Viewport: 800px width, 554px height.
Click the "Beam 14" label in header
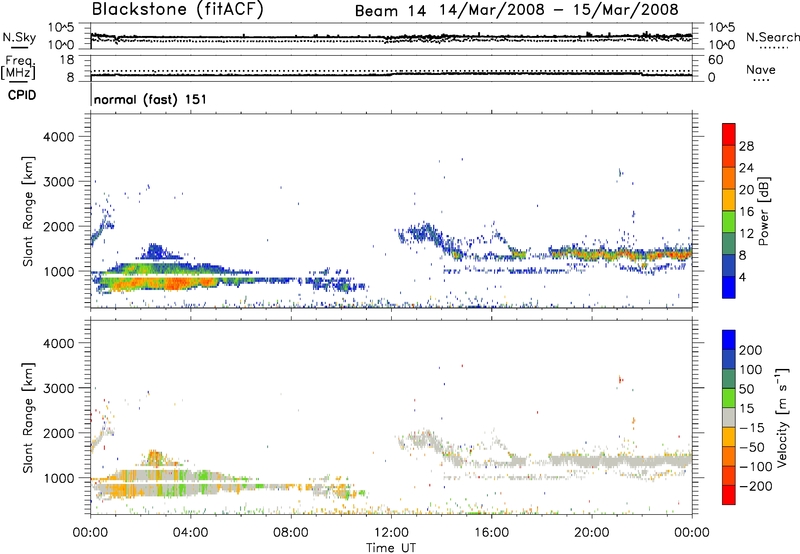pyautogui.click(x=390, y=11)
